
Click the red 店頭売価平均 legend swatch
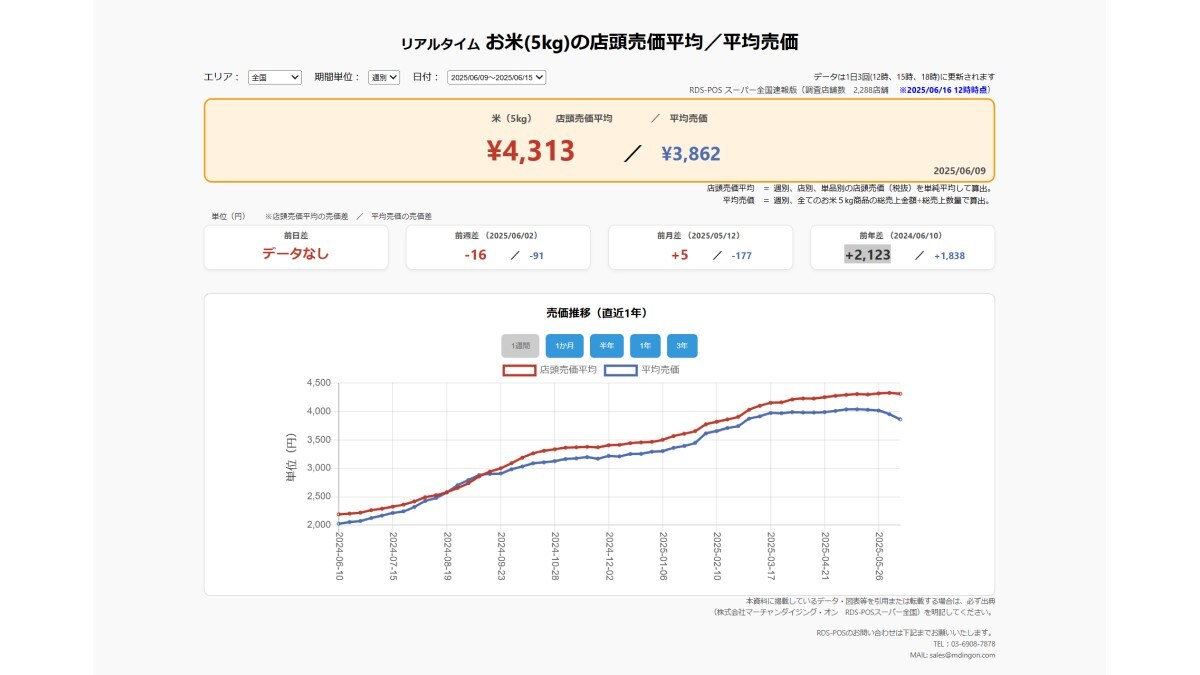[x=519, y=367]
